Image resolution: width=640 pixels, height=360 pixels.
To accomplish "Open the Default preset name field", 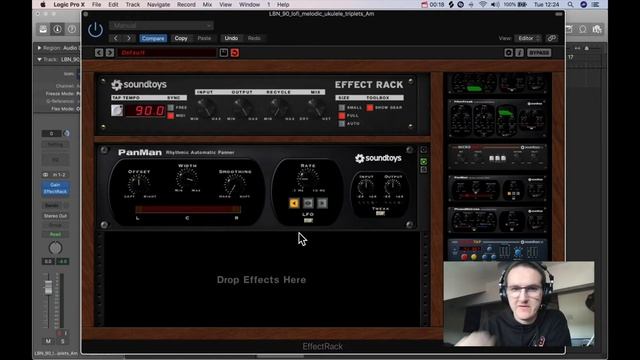I will pyautogui.click(x=167, y=53).
